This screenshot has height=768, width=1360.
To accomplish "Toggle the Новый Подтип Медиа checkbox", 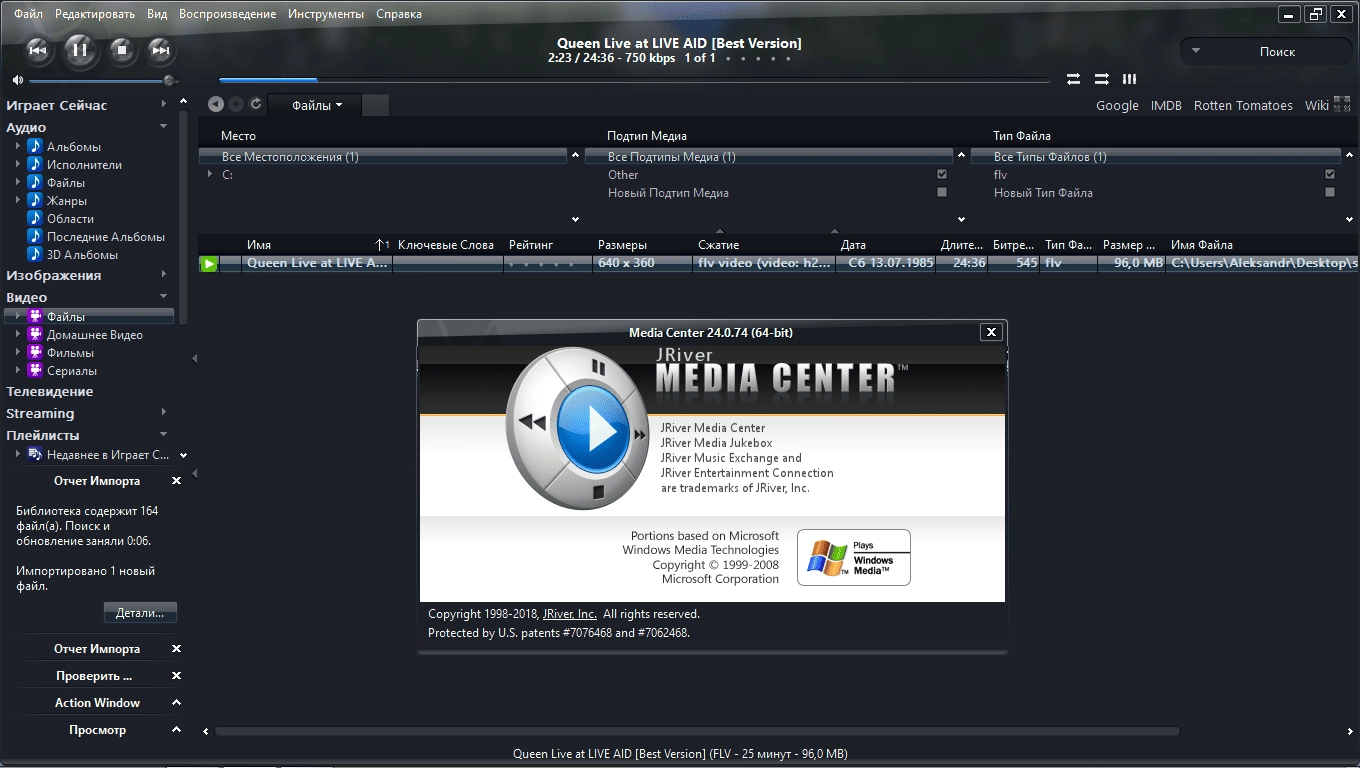I will (x=942, y=192).
